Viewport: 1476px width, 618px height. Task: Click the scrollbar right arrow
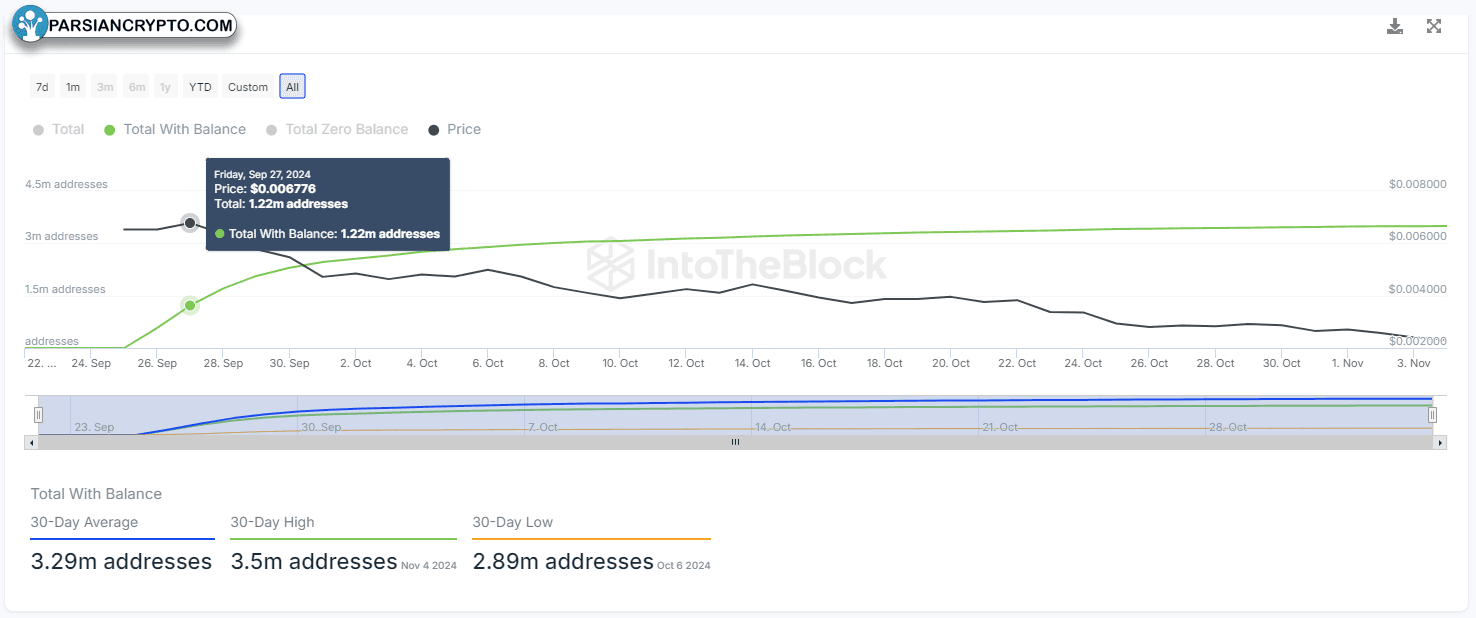1439,442
